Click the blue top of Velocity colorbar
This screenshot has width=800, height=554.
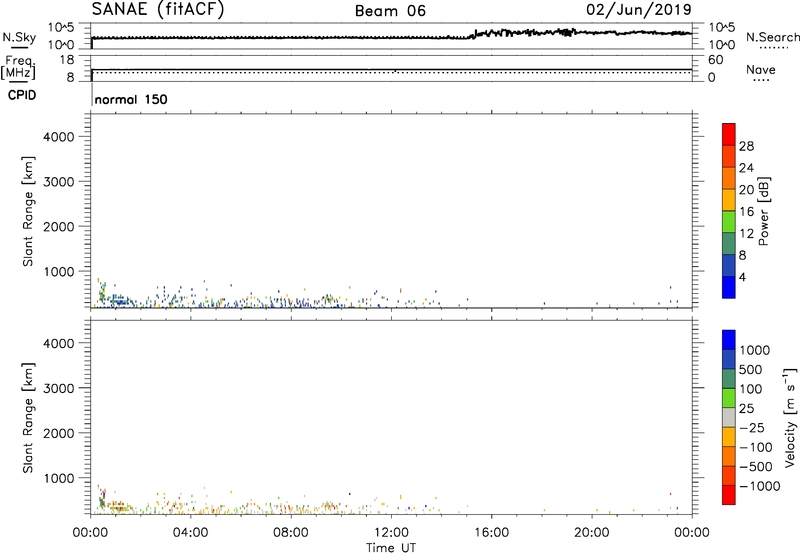click(x=729, y=340)
